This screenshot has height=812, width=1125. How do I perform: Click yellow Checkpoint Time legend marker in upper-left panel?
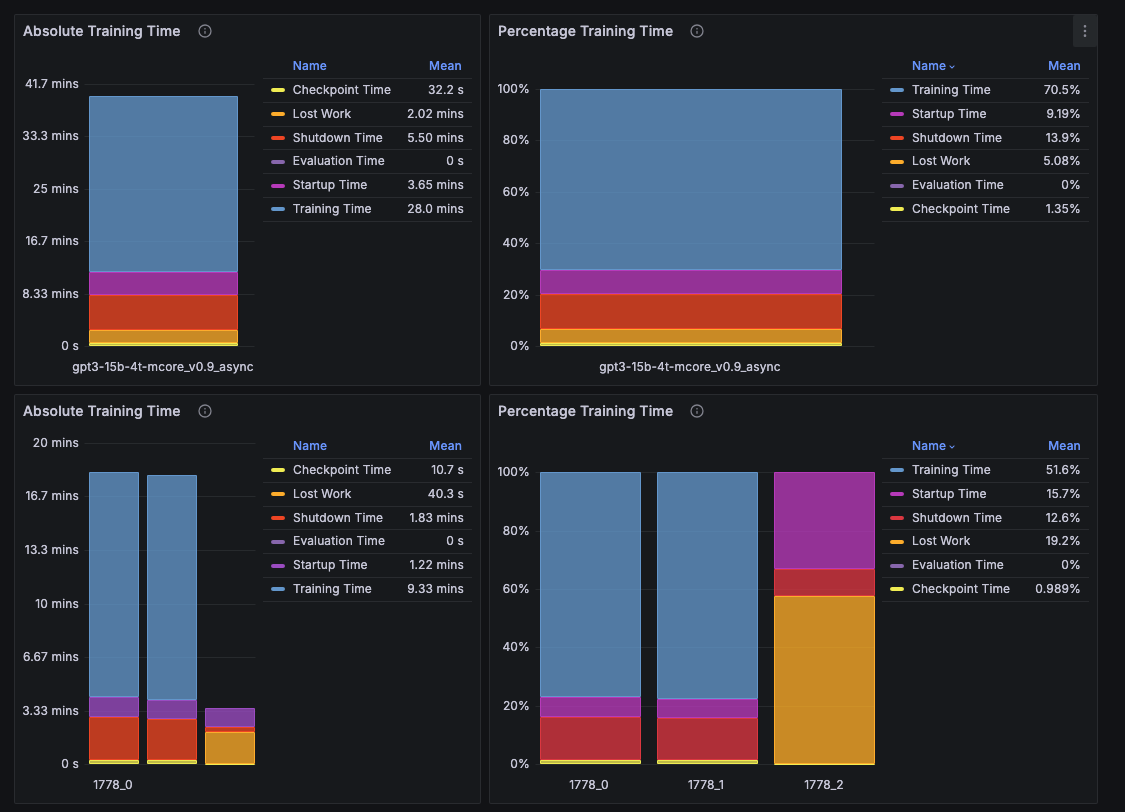point(278,90)
